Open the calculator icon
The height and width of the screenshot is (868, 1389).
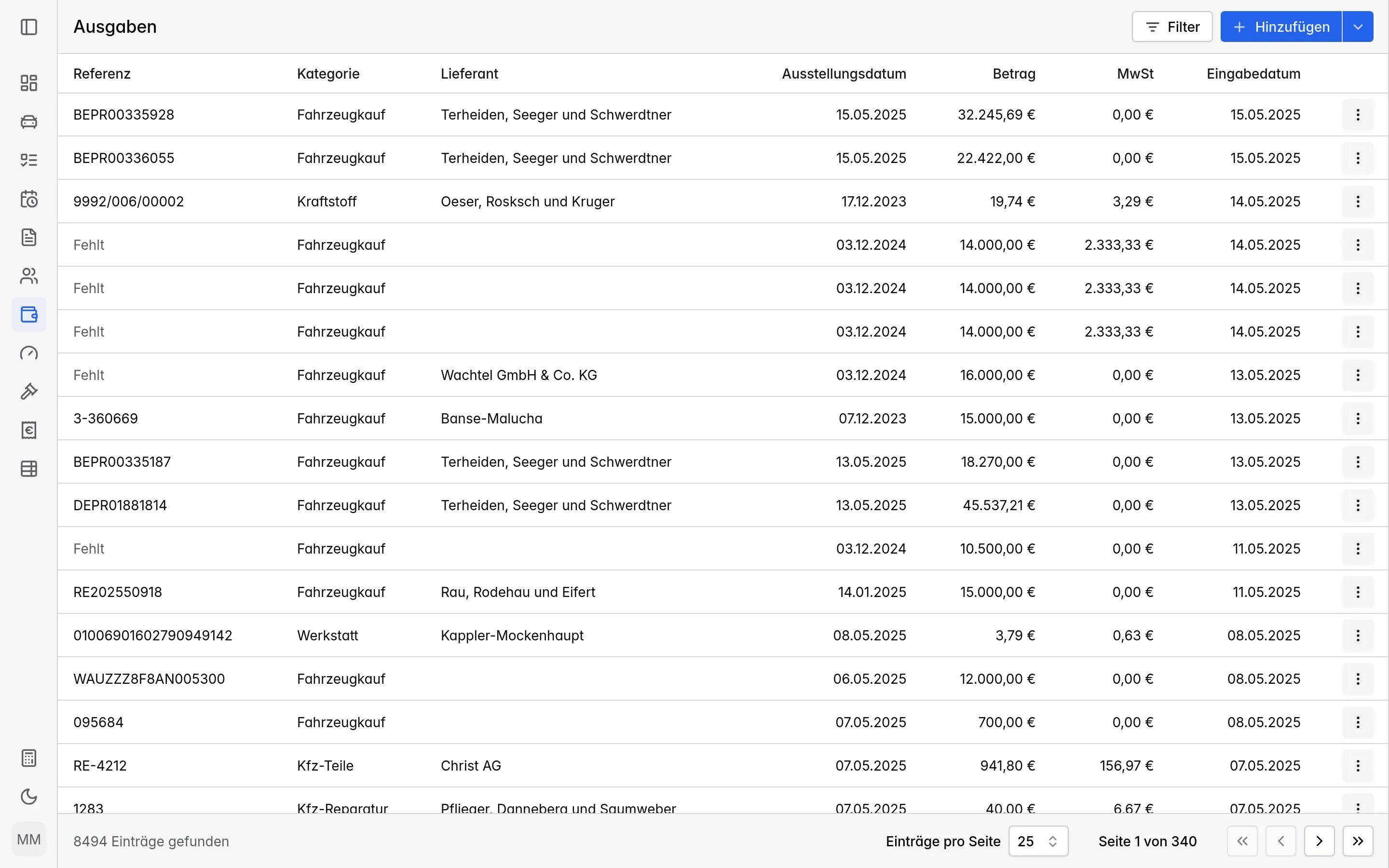pyautogui.click(x=29, y=759)
